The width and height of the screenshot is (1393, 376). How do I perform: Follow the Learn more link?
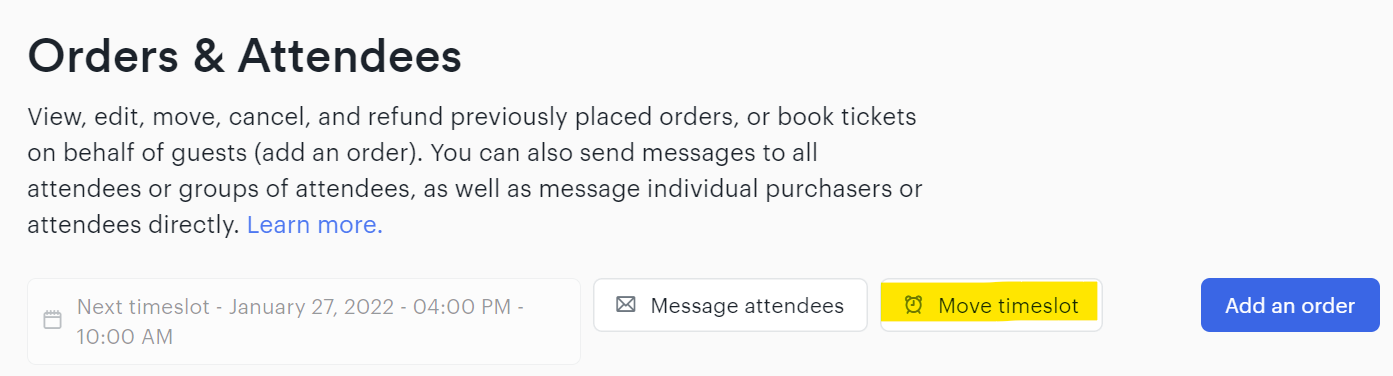click(315, 225)
